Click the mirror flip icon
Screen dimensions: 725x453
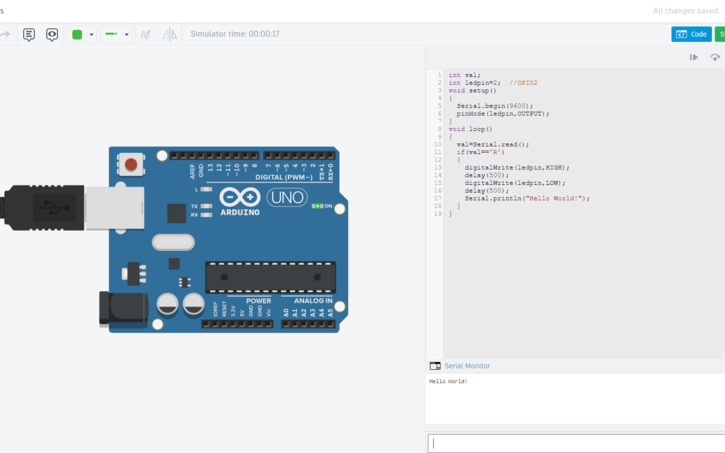(170, 34)
